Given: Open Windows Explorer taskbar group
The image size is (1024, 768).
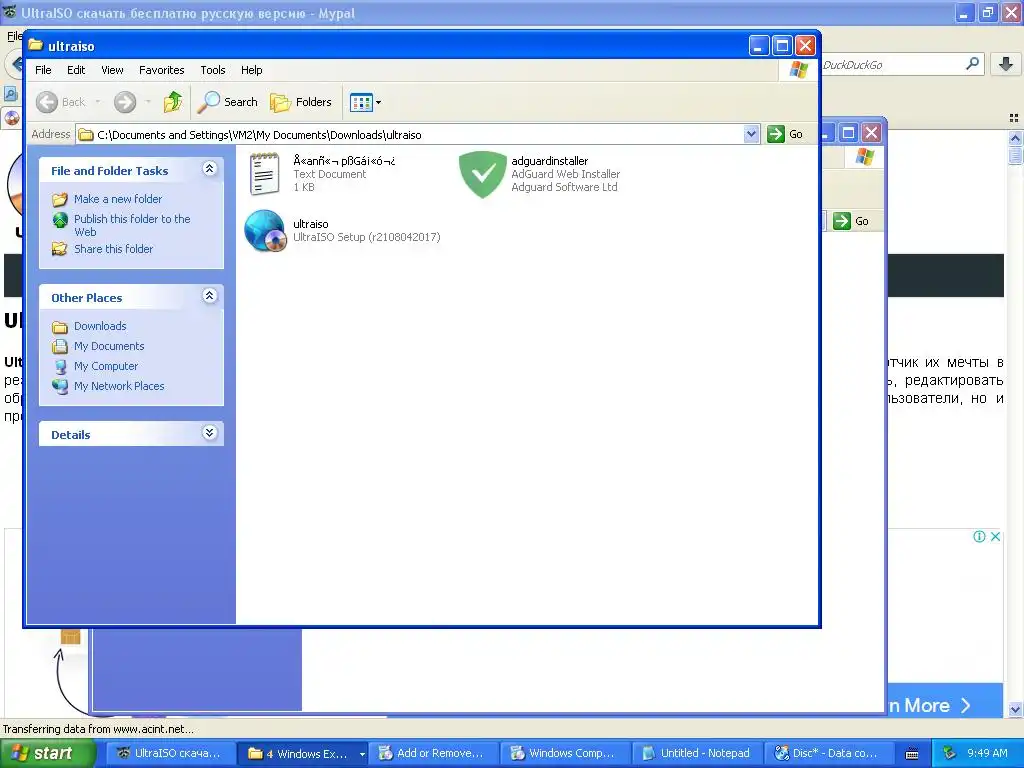Looking at the screenshot, I should coord(301,753).
